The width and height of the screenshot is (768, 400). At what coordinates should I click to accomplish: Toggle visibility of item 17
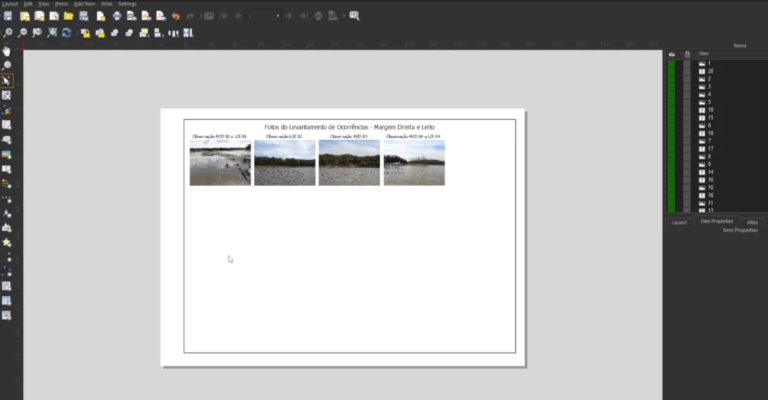click(672, 149)
